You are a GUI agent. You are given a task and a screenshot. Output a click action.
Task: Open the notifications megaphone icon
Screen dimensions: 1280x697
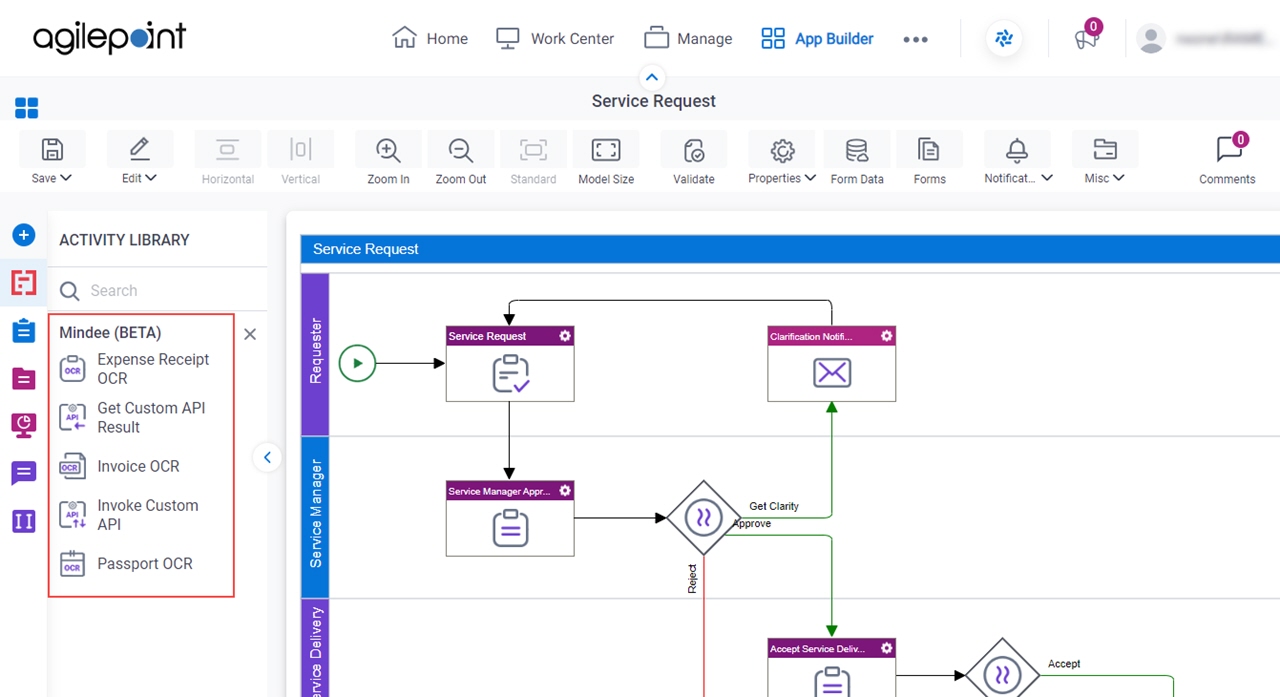[x=1086, y=39]
